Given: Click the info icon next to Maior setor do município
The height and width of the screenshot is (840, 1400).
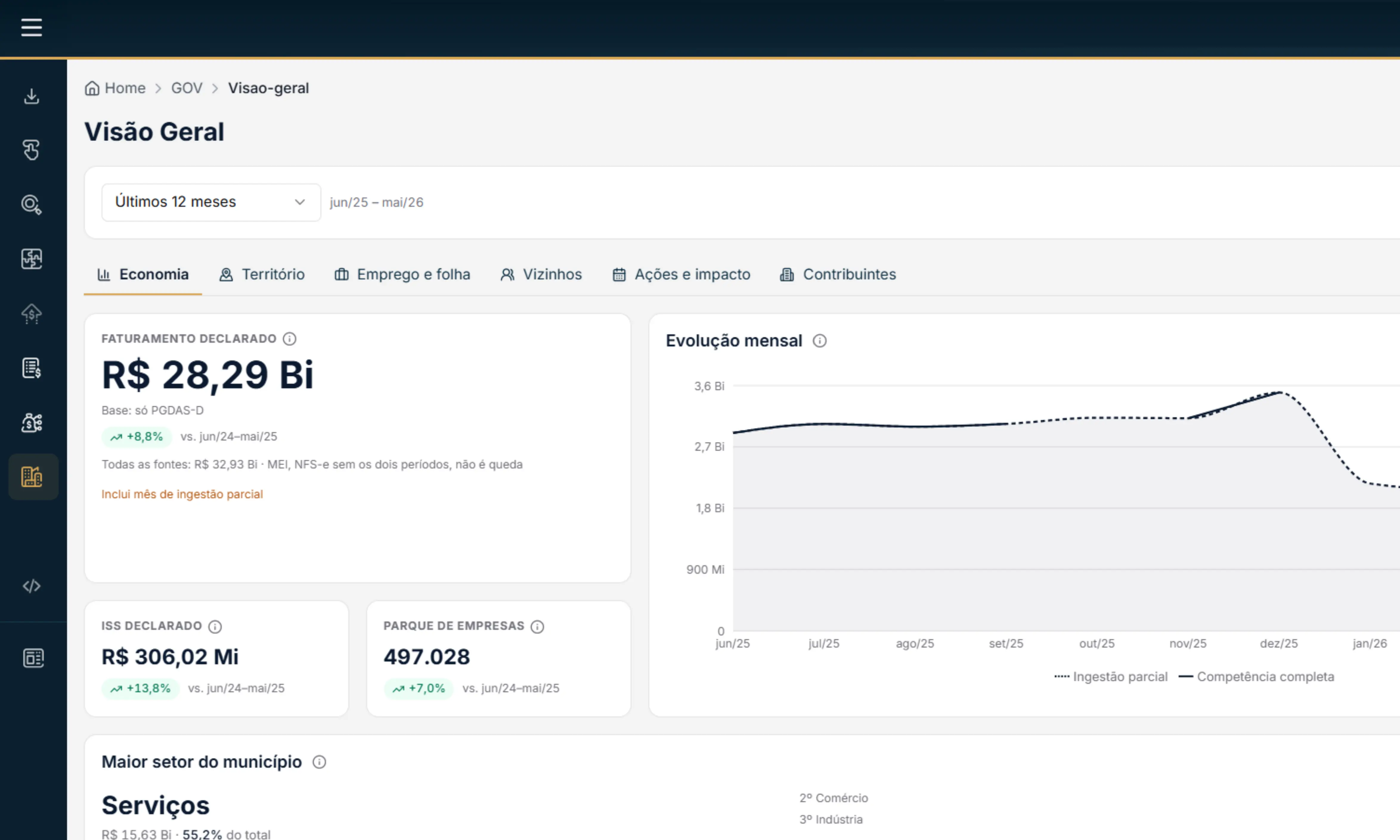Looking at the screenshot, I should (x=319, y=762).
